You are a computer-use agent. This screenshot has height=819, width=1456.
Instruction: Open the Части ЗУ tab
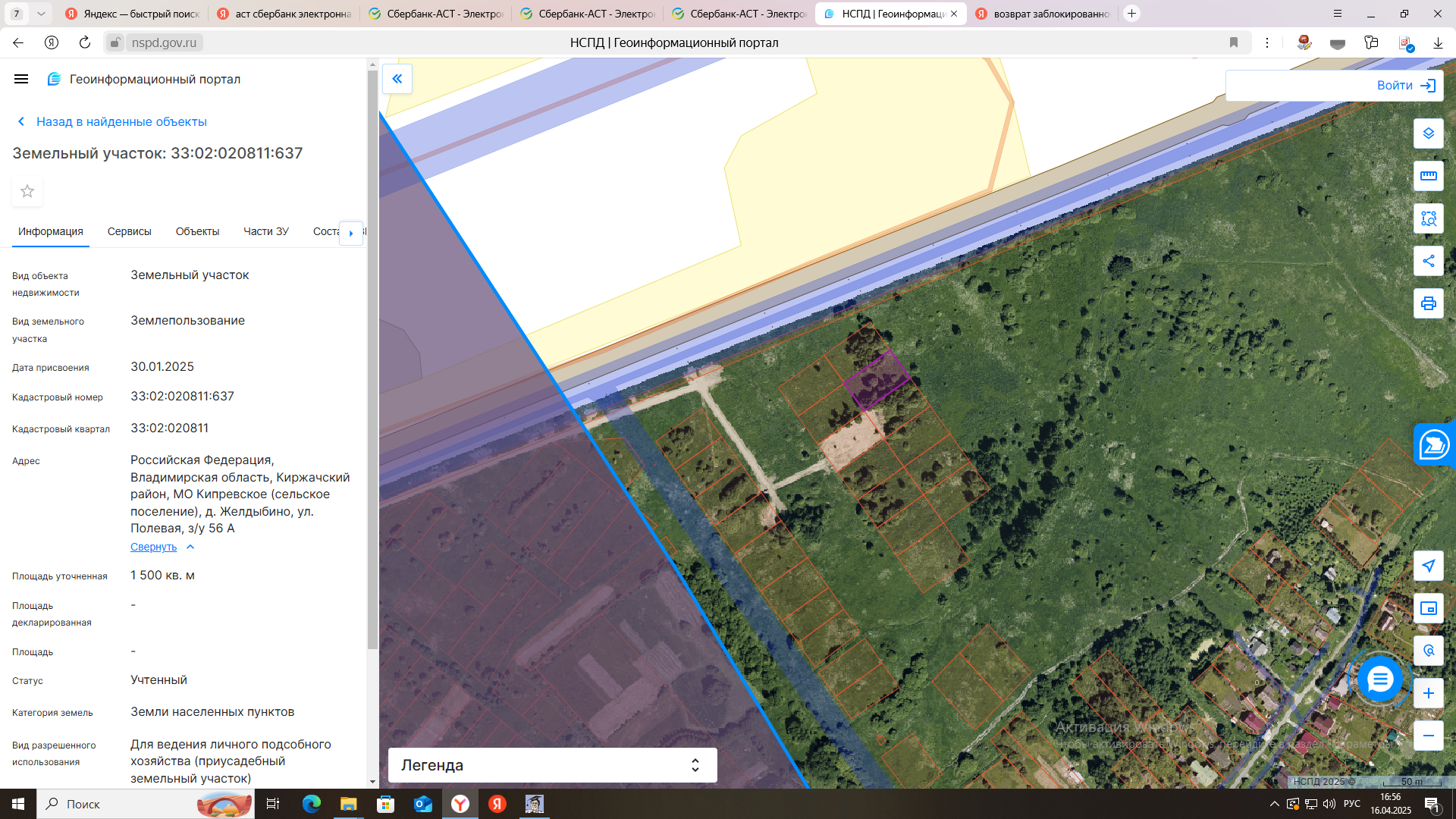tap(265, 231)
